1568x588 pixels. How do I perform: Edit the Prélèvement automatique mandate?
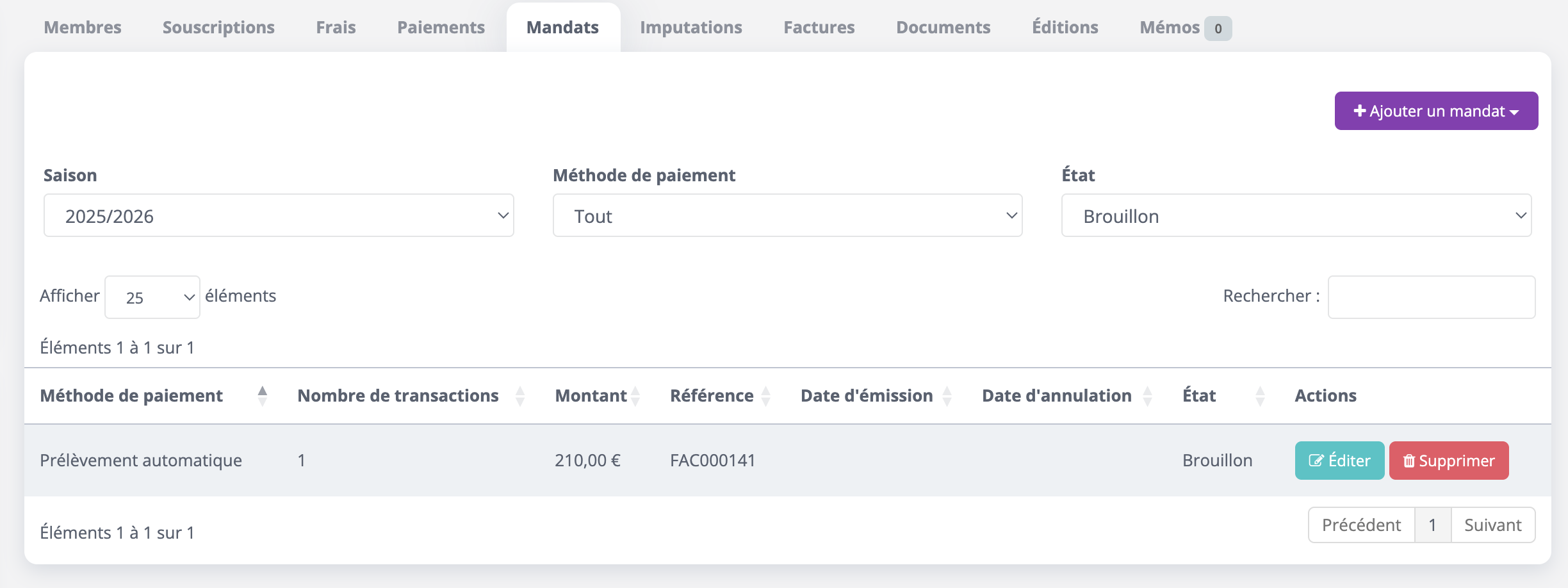[x=1339, y=461]
